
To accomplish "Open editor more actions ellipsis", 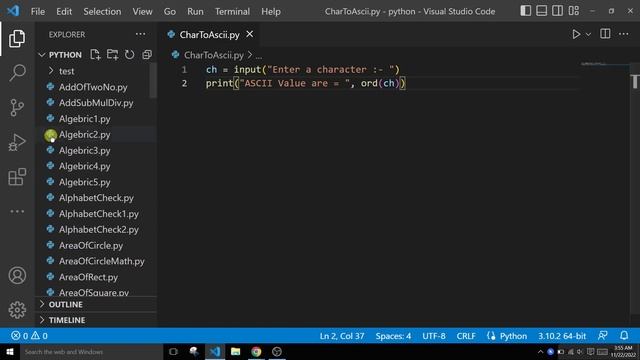I will (624, 34).
